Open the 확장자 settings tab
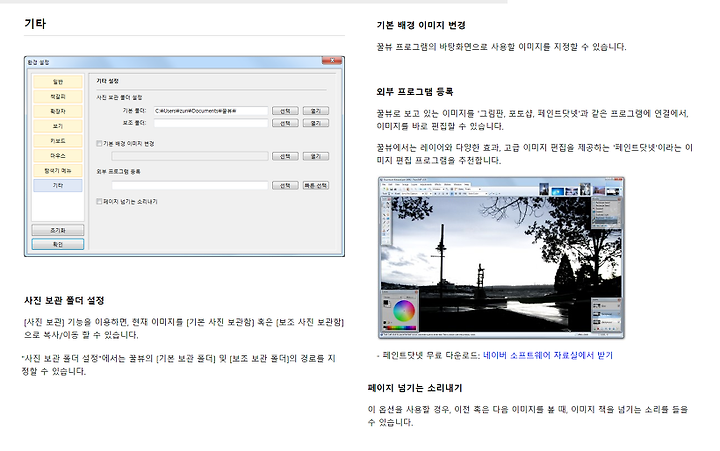The image size is (720, 451). (58, 111)
